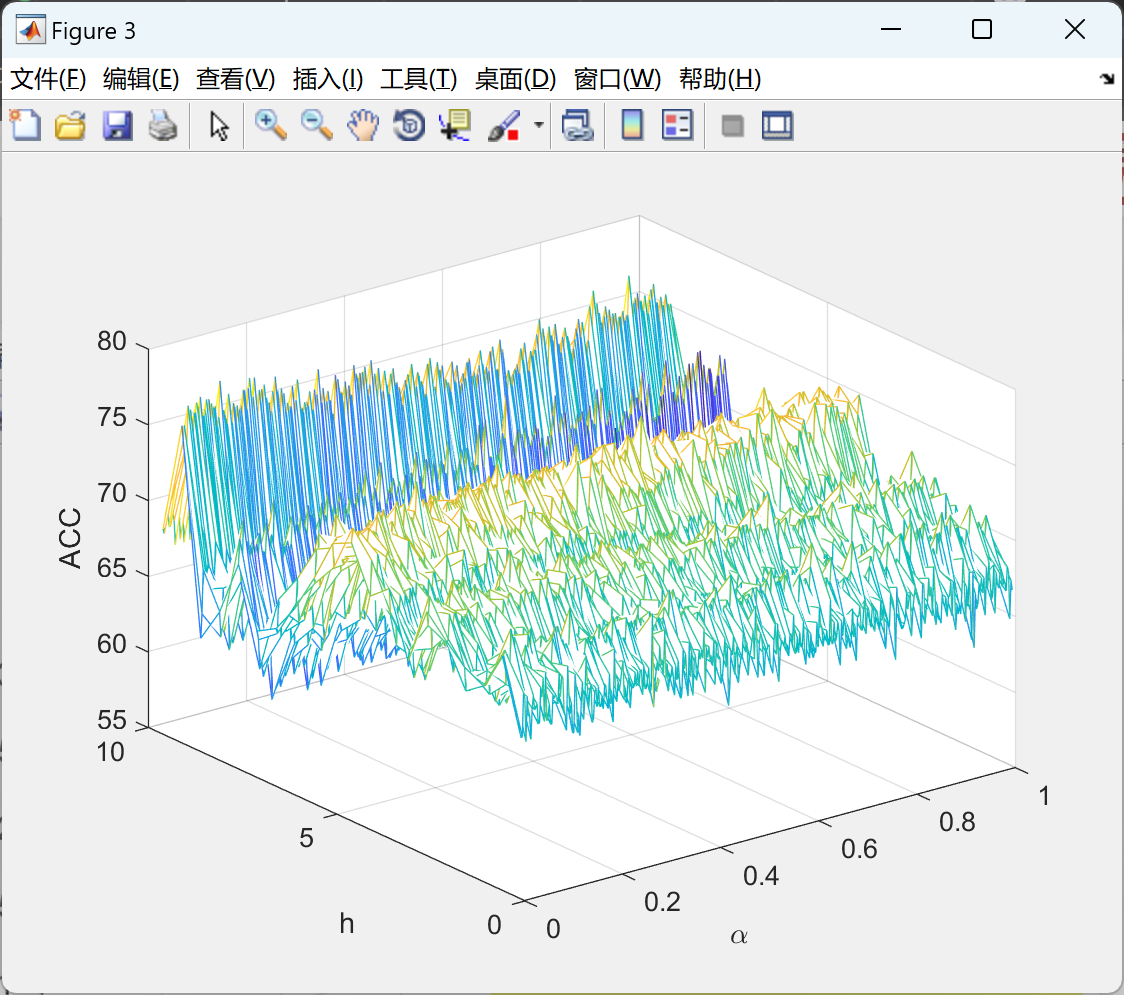Click the Link Plot icon
The width and height of the screenshot is (1124, 995).
[578, 125]
